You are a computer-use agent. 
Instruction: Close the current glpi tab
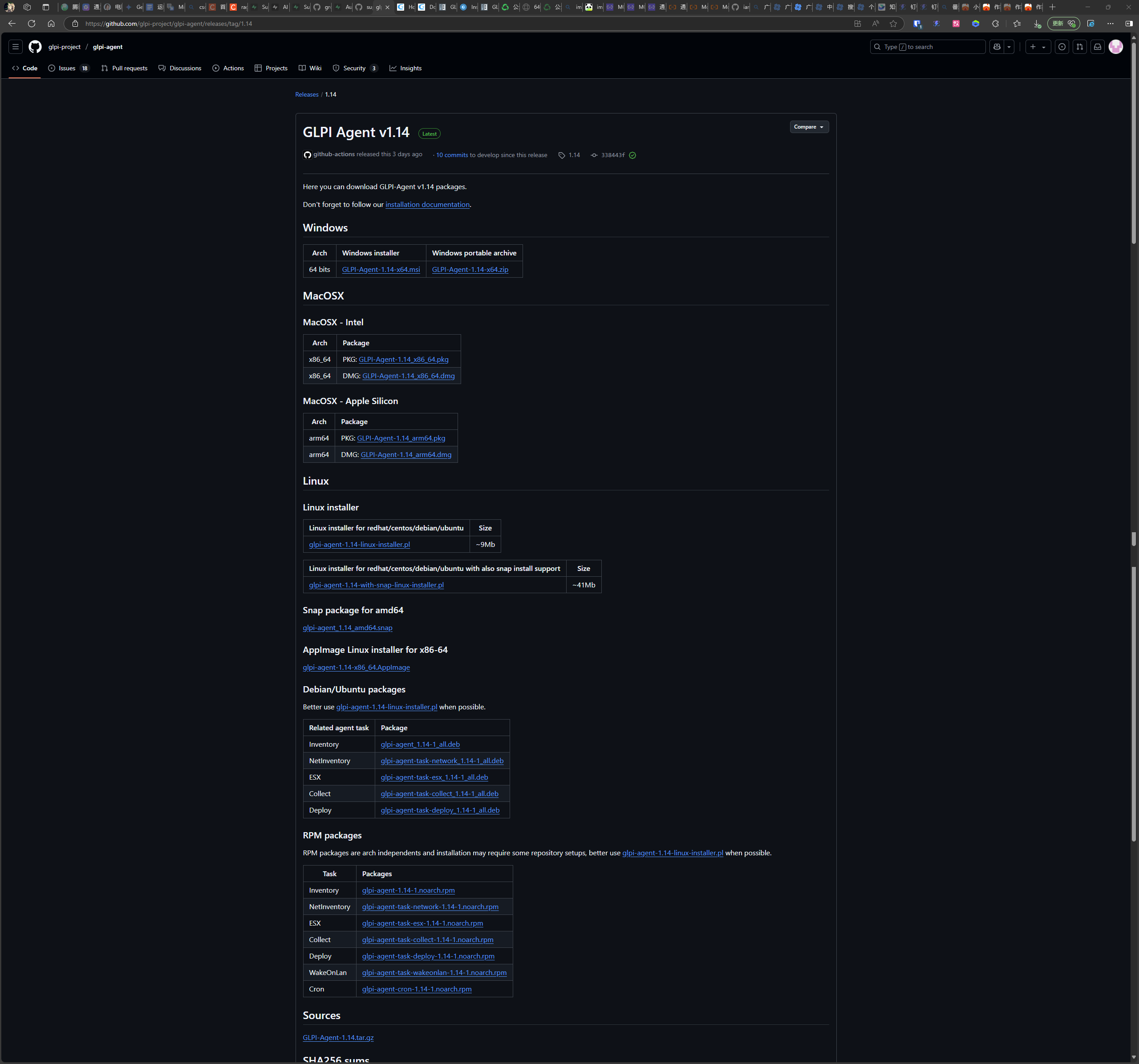388,8
